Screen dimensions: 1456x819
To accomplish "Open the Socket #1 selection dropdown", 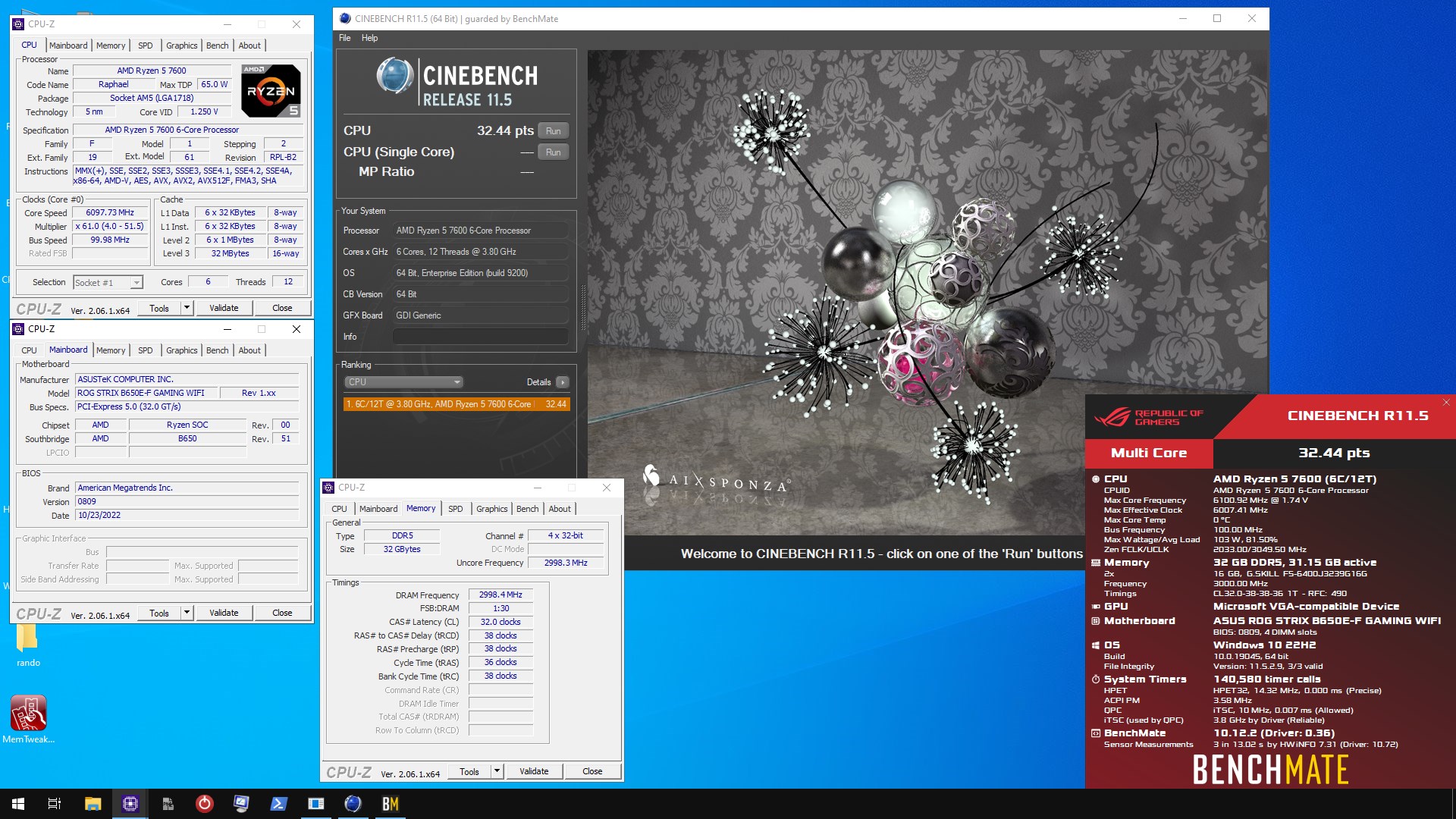I will [x=108, y=283].
